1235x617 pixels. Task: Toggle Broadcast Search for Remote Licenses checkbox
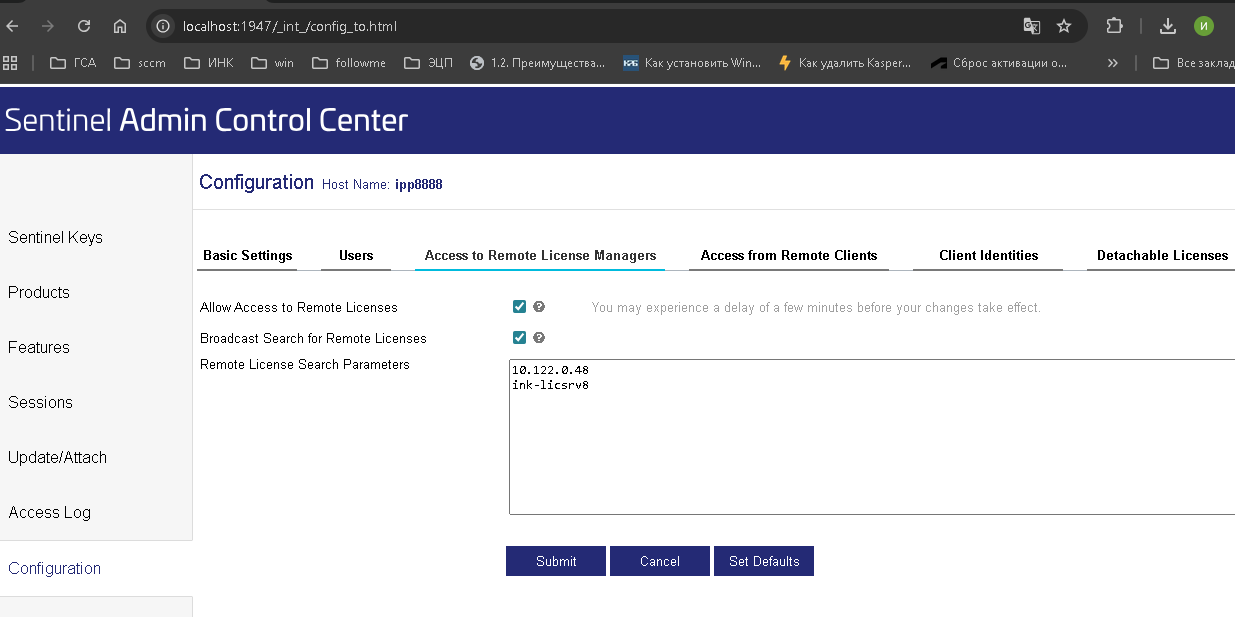click(519, 338)
